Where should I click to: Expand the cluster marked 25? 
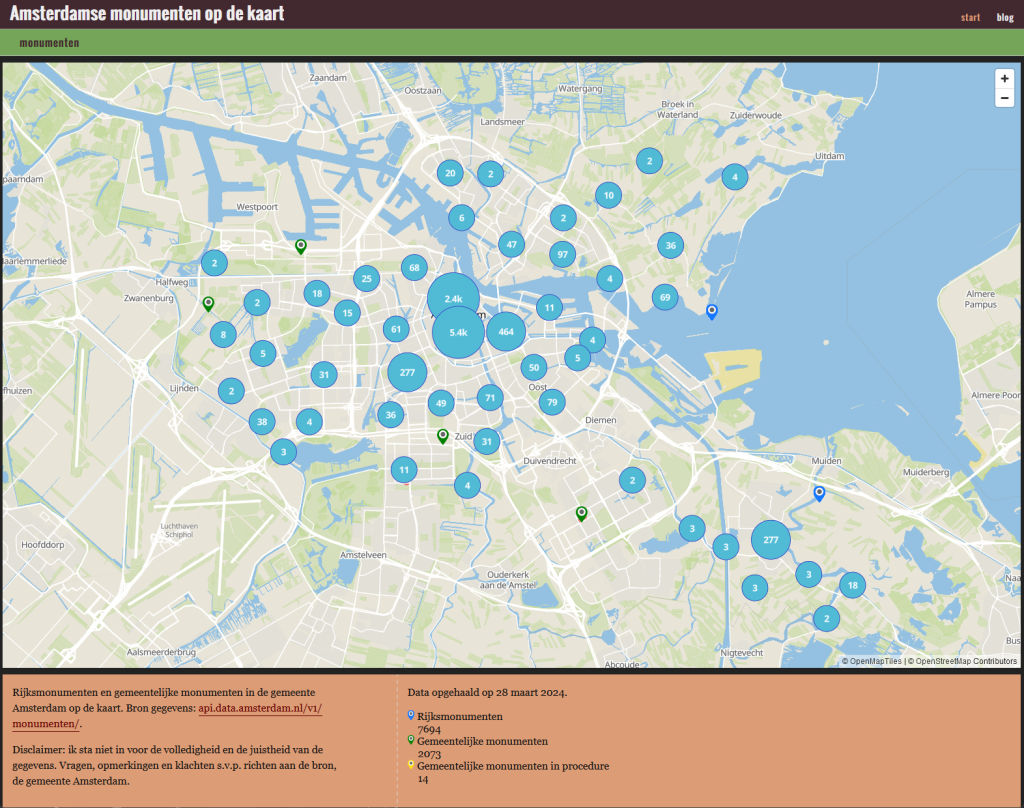[x=366, y=279]
